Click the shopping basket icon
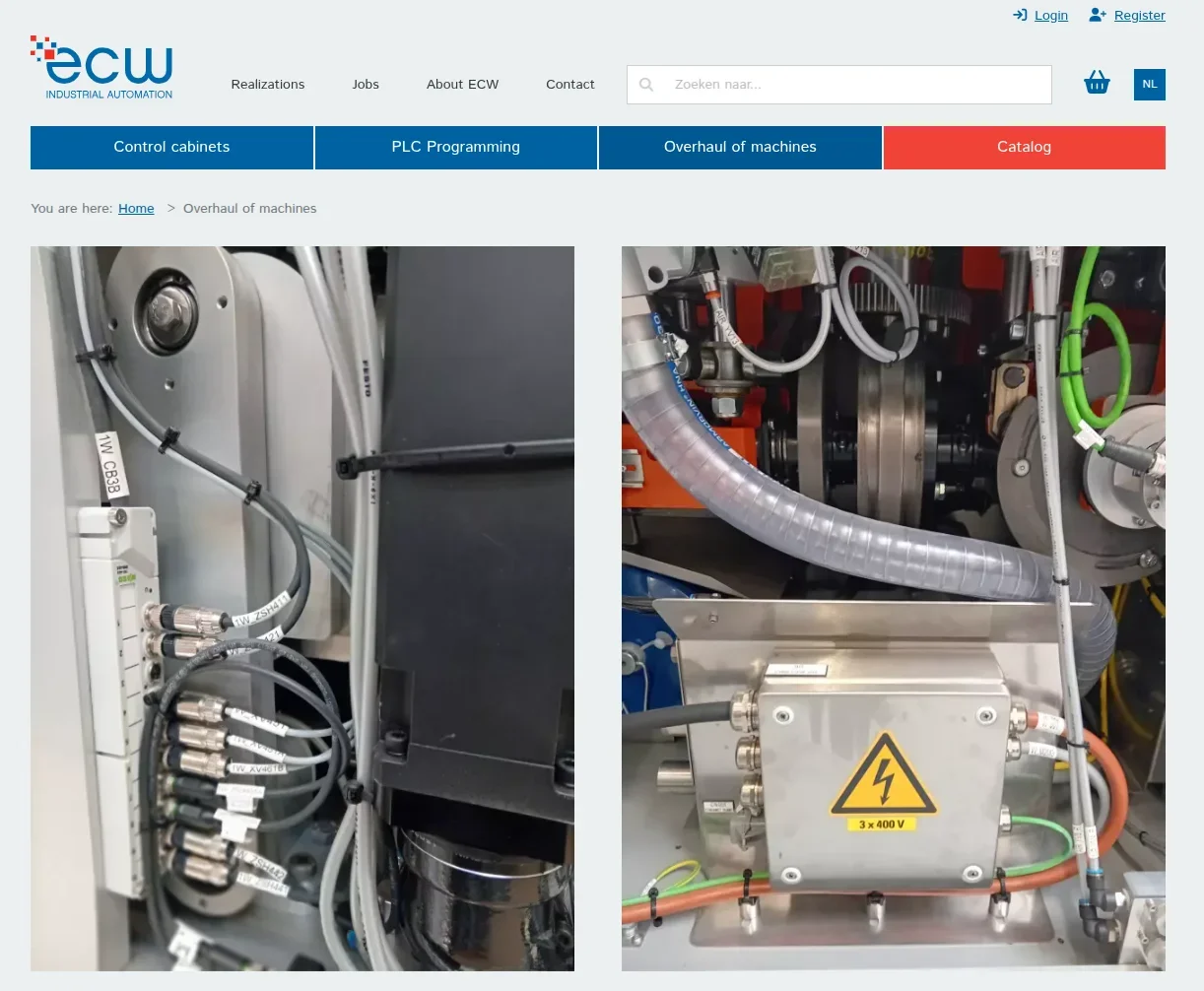The height and width of the screenshot is (991, 1204). click(1097, 84)
